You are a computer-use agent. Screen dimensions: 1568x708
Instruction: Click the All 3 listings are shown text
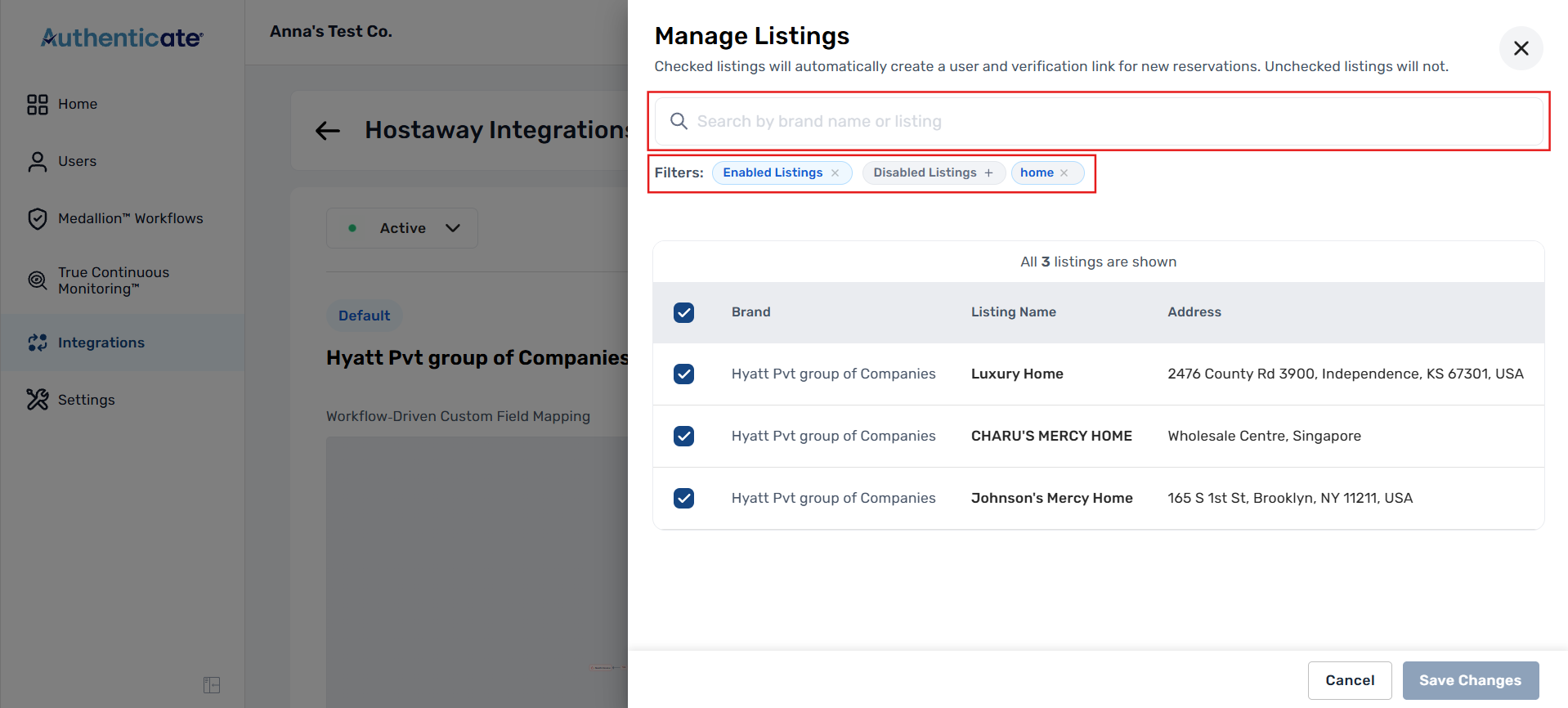click(1099, 262)
